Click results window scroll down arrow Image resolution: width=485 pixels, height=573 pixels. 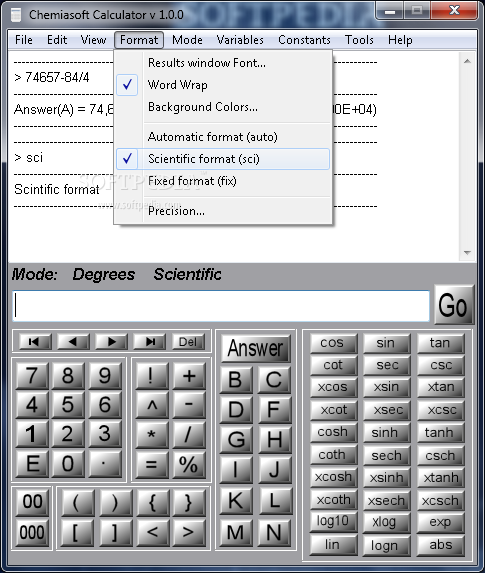click(x=467, y=253)
